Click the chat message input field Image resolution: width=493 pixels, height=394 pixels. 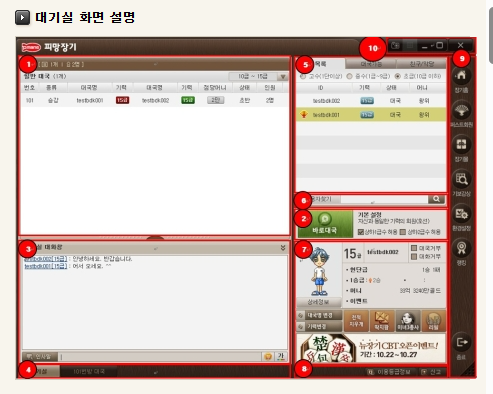[160, 357]
